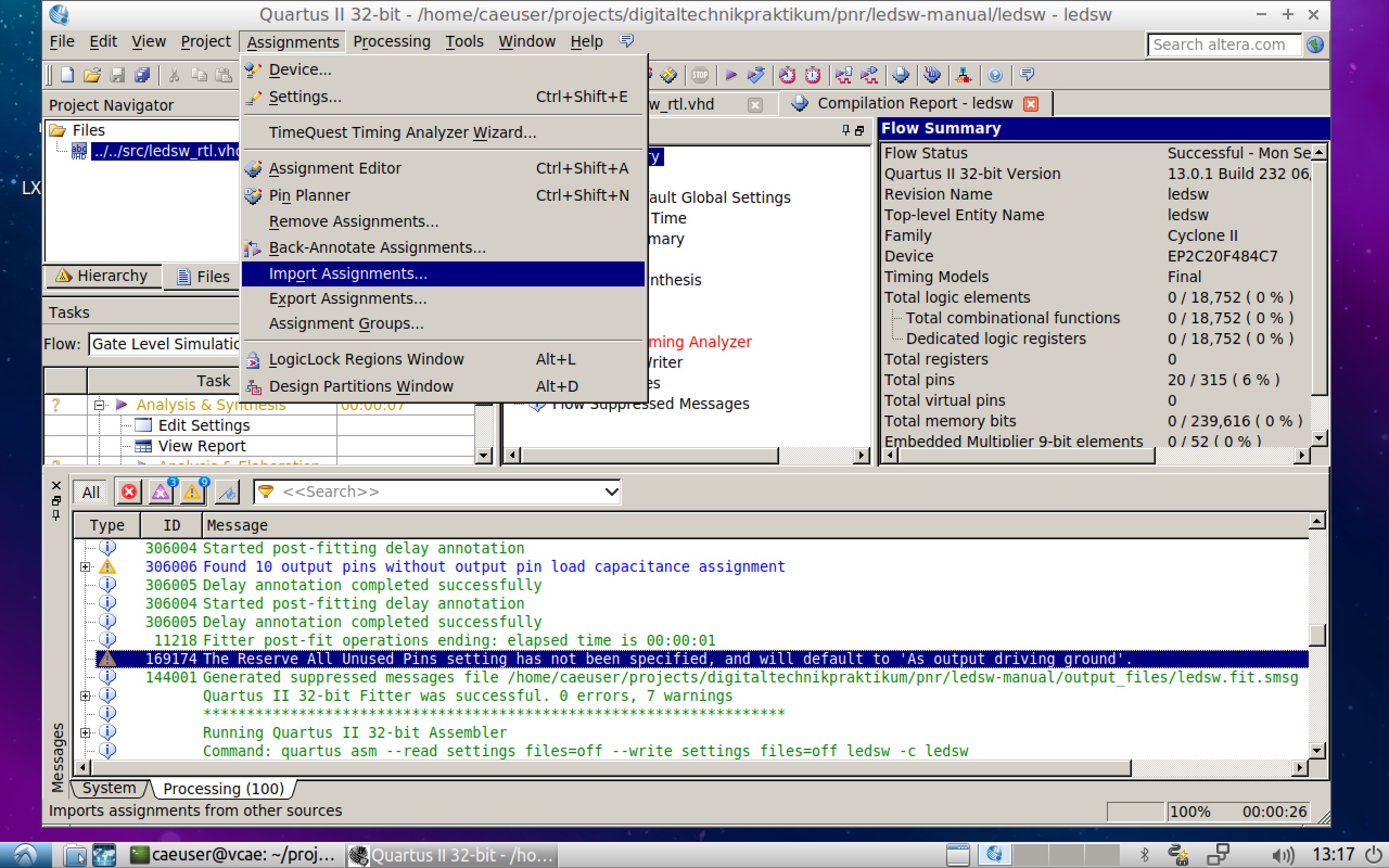The image size is (1389, 868).
Task: Expand the 306006 output pins warning message
Action: [x=85, y=567]
